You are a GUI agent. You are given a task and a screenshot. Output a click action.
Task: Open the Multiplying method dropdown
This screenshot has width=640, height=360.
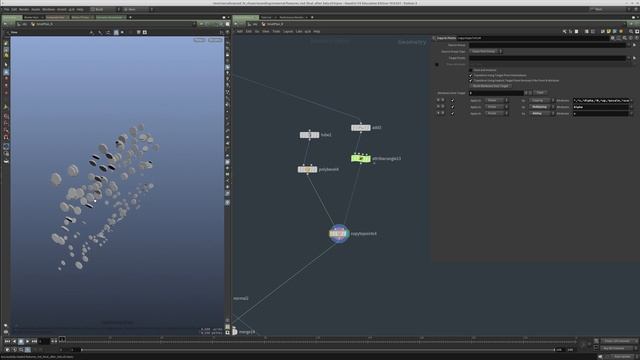point(542,107)
